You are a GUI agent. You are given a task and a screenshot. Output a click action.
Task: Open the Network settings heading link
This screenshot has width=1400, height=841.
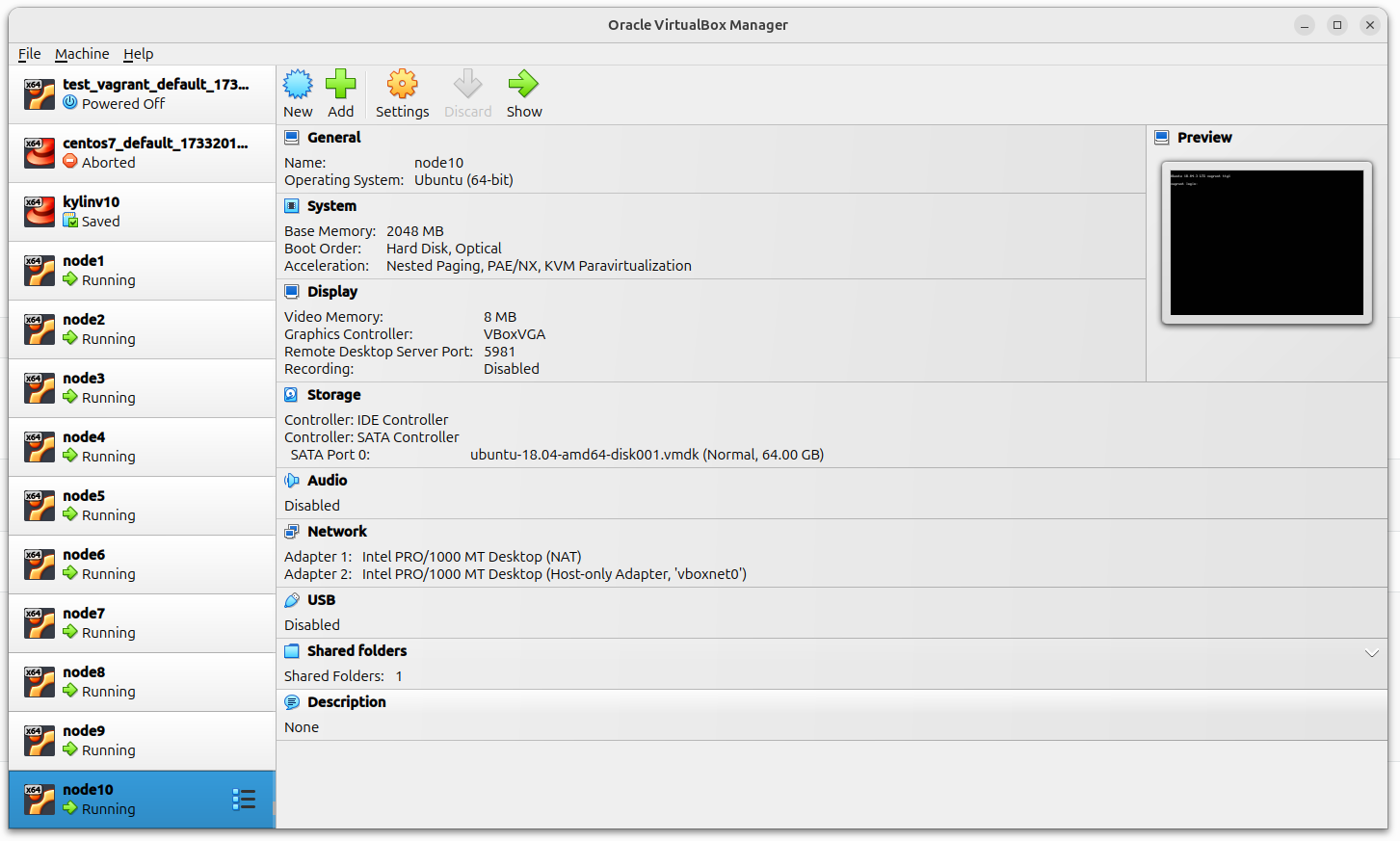coord(337,532)
